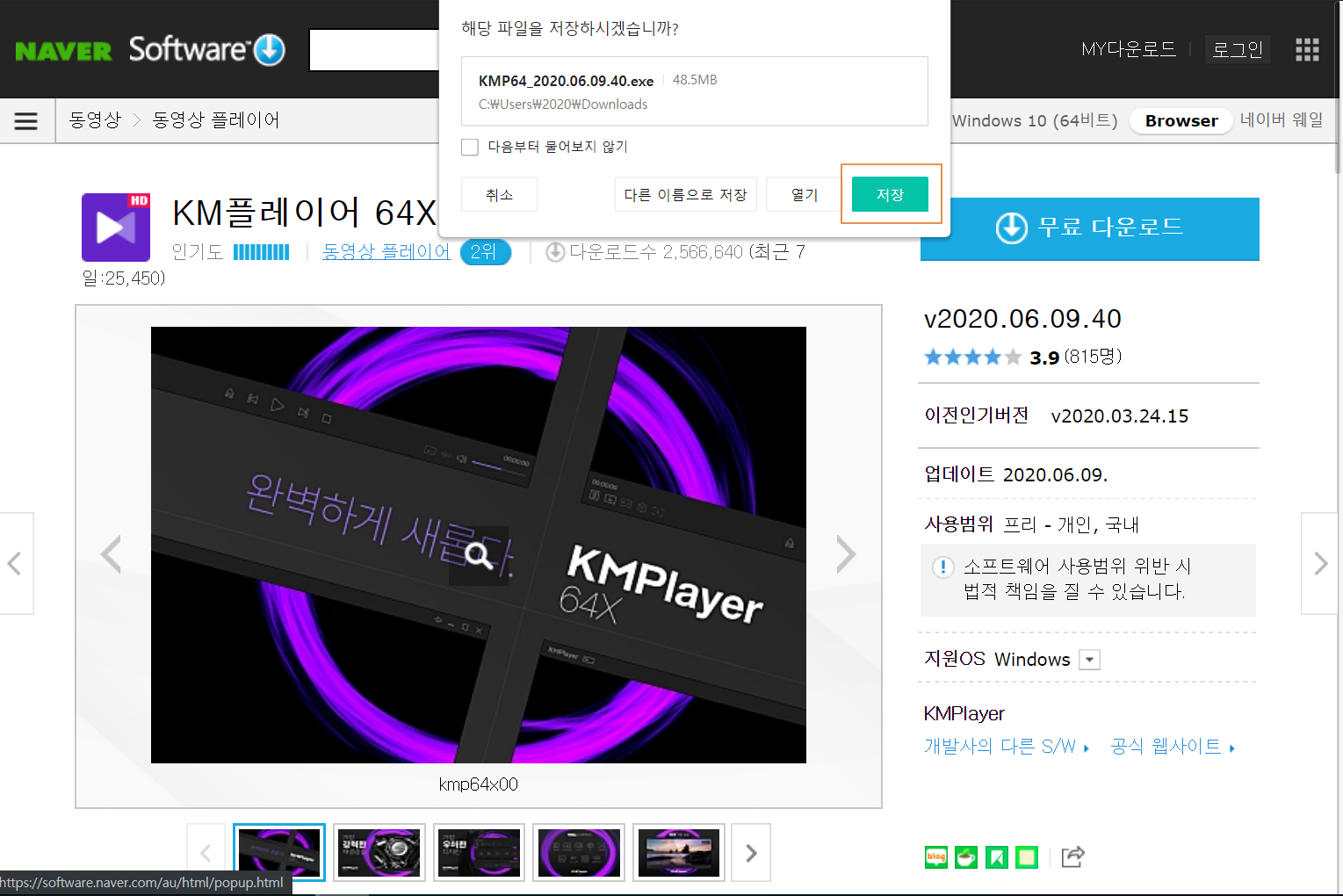The width and height of the screenshot is (1343, 896).
Task: Click the magnifier zoom icon on screenshot
Action: pos(478,556)
